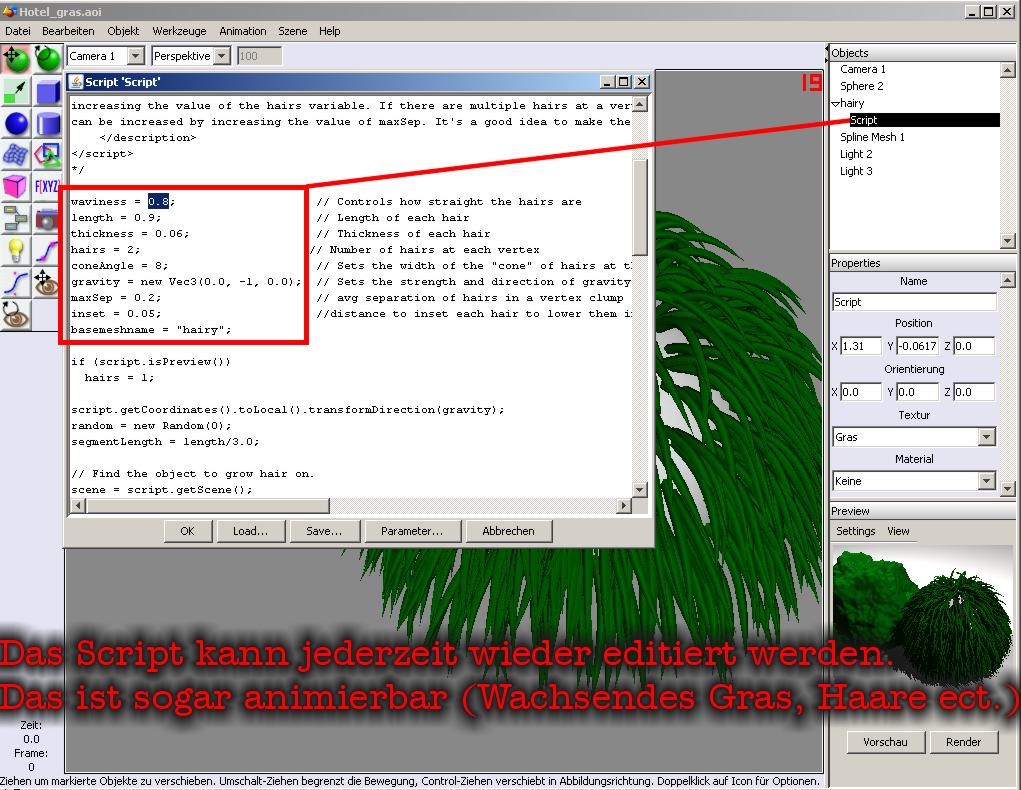Open the Preview View menu
The width and height of the screenshot is (1021, 790).
point(898,531)
